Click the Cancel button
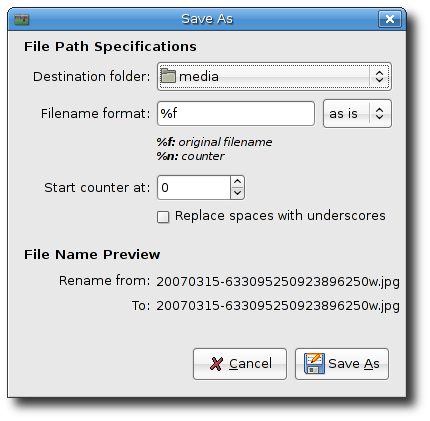This screenshot has height=421, width=430. tap(240, 364)
